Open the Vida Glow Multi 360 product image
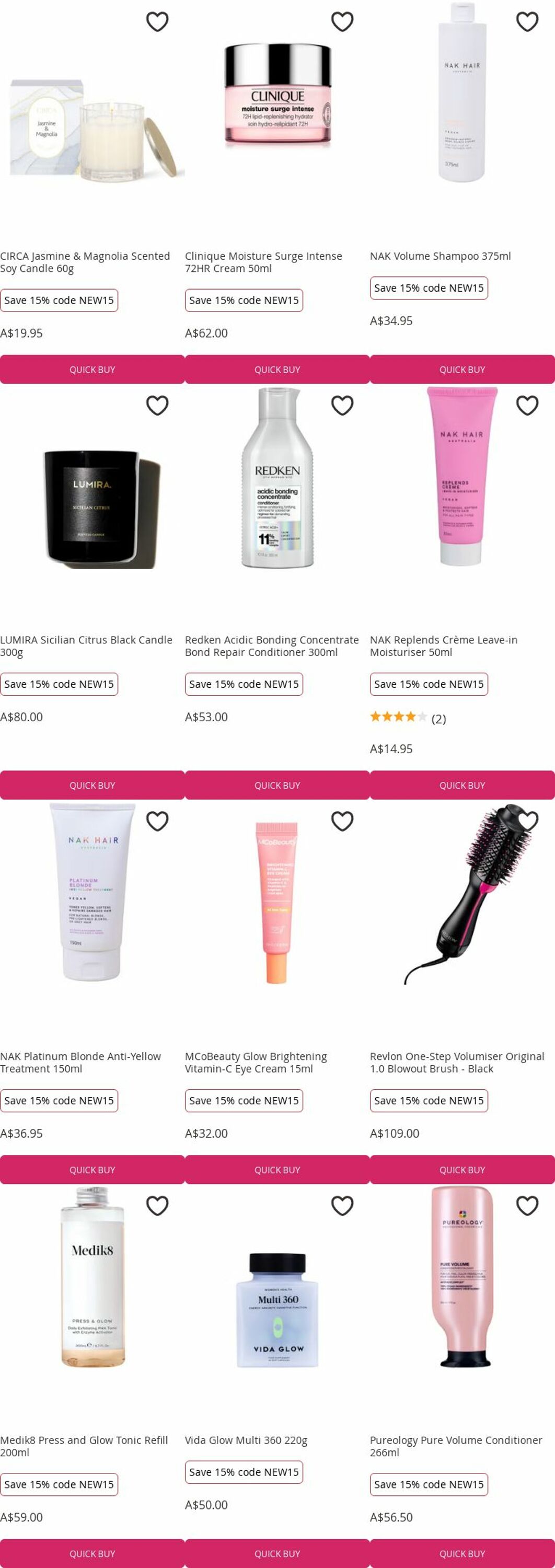The height and width of the screenshot is (1568, 555). click(277, 1309)
